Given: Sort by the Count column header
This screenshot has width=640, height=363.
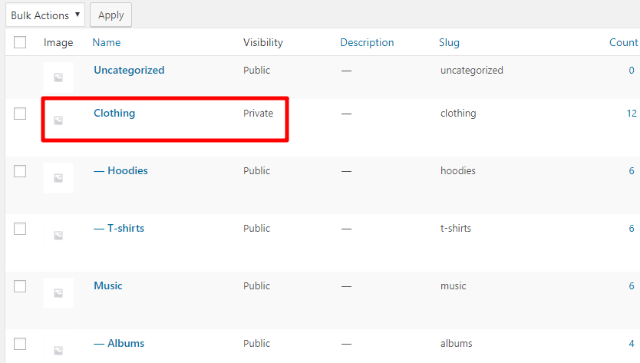Looking at the screenshot, I should (623, 42).
